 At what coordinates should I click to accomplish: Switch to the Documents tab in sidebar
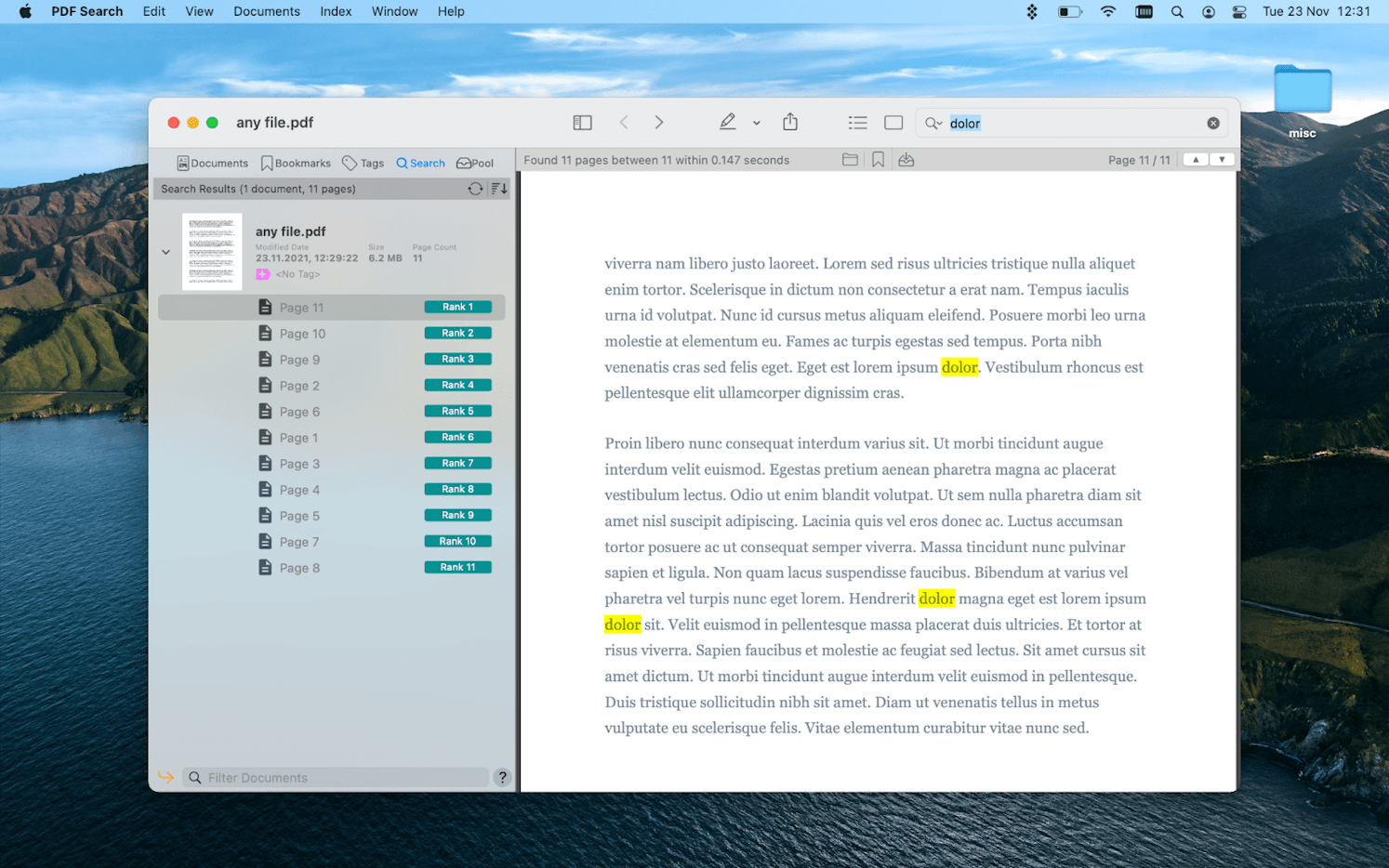pyautogui.click(x=212, y=163)
